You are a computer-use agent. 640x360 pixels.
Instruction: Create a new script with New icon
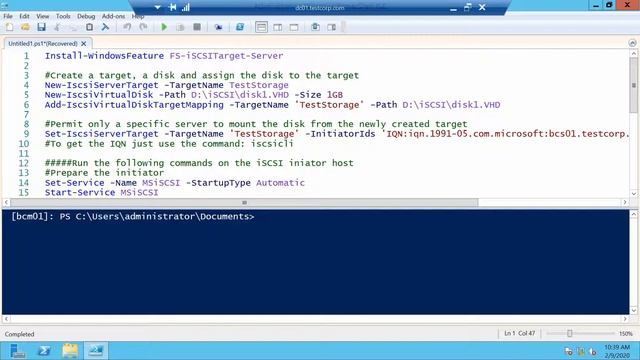(x=9, y=27)
